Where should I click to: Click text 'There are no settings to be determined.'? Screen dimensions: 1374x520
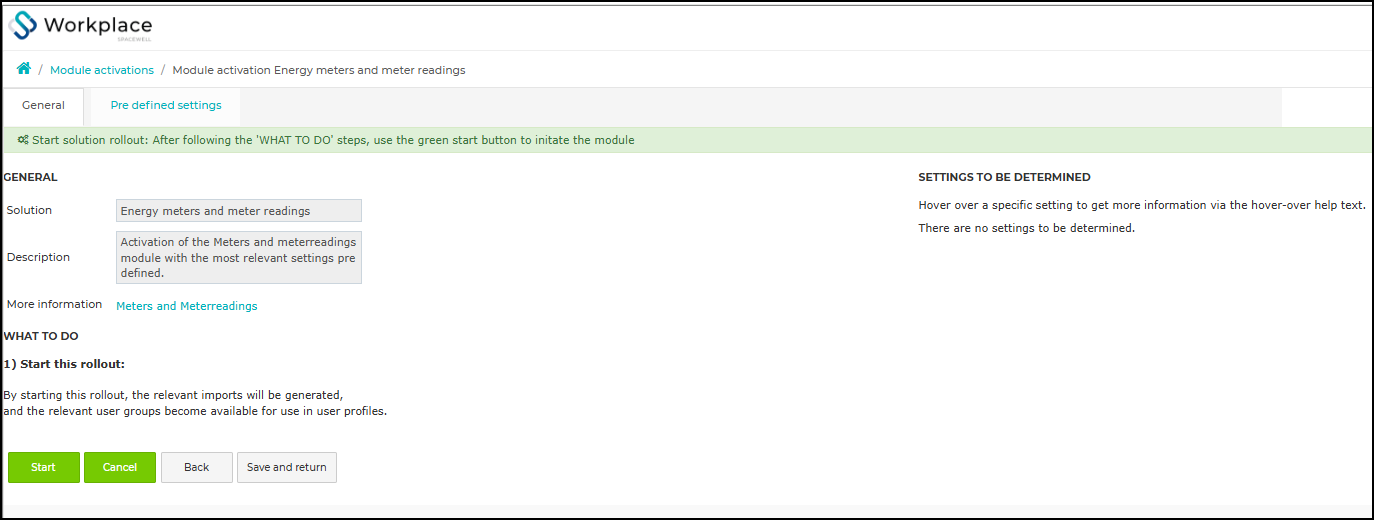click(1027, 228)
